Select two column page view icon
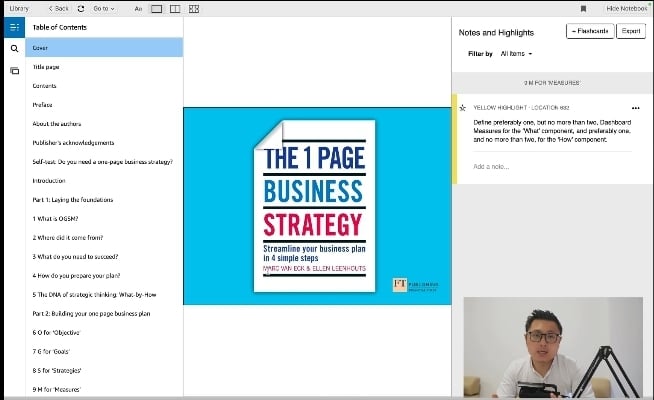Viewport: 654px width, 400px height. (x=175, y=9)
